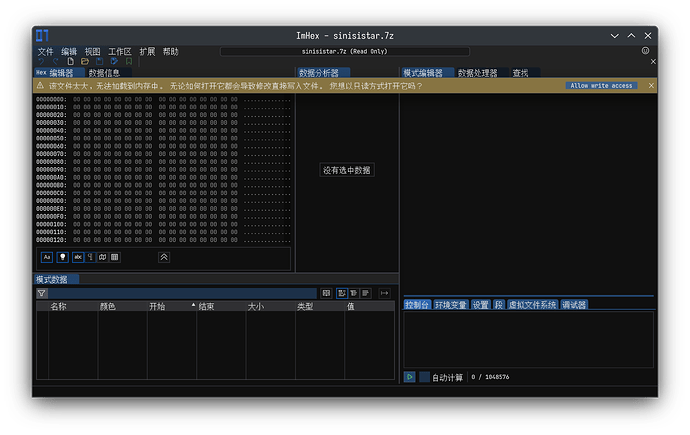
Task: Run pattern with green play button
Action: pos(410,377)
